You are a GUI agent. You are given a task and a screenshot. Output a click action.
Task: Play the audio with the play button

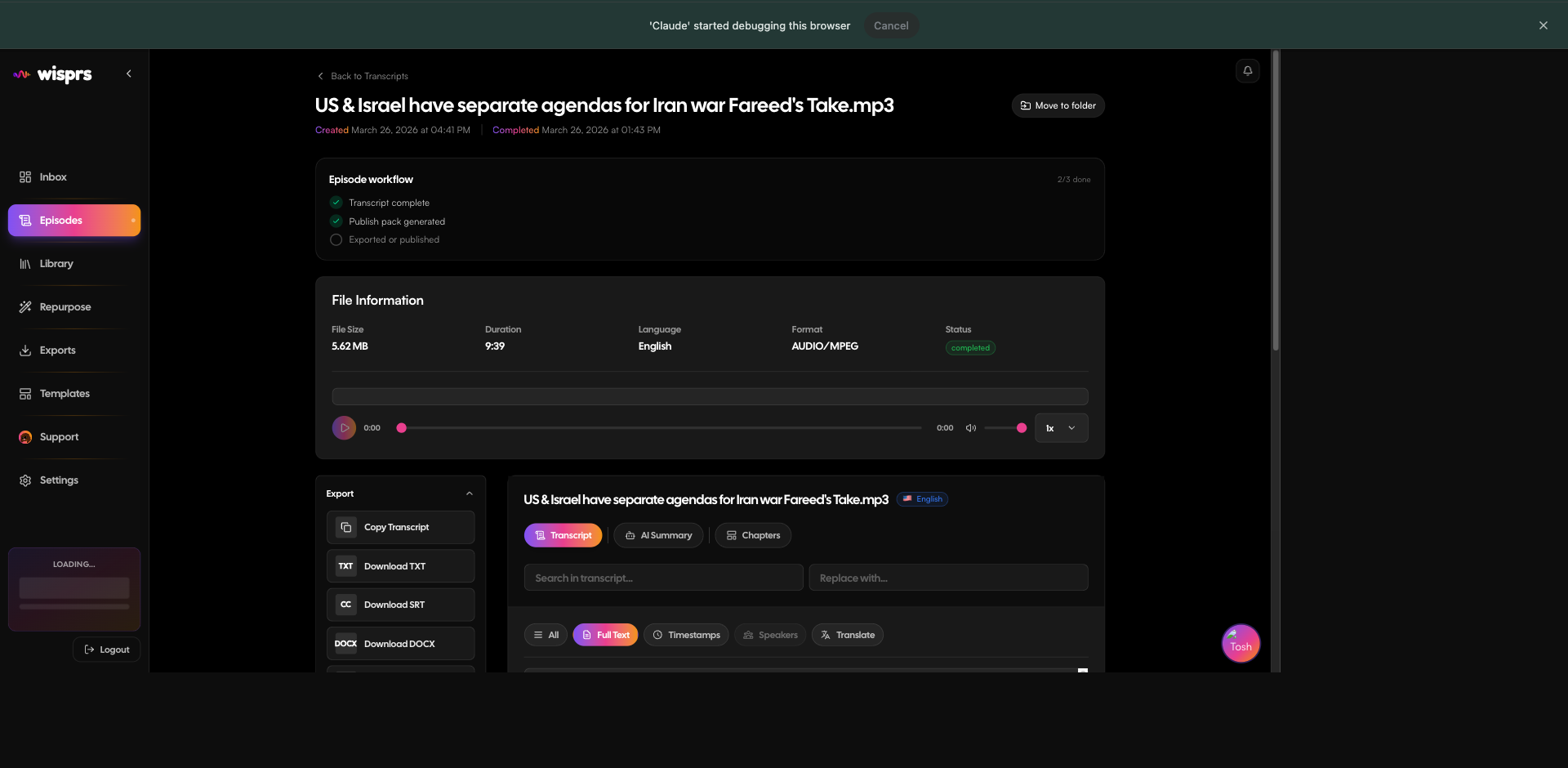point(344,427)
